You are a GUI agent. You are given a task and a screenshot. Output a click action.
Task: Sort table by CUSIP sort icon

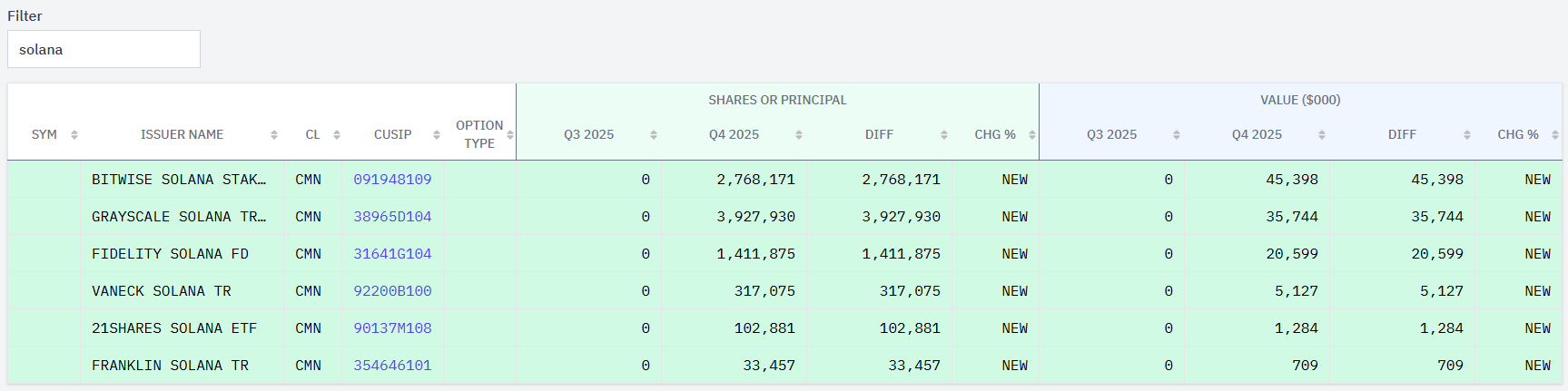437,135
